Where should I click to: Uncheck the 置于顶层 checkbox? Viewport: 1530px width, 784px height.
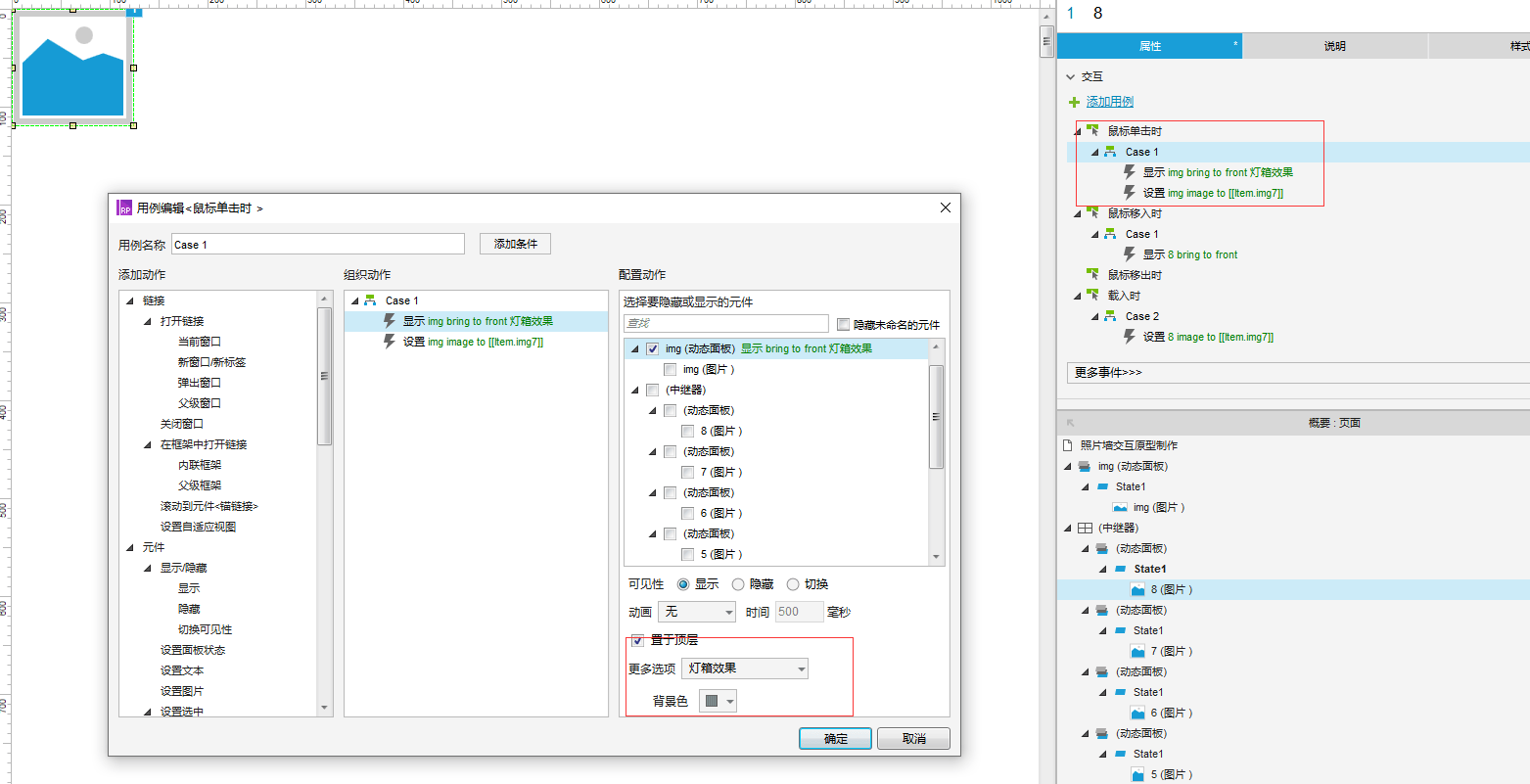[x=637, y=640]
